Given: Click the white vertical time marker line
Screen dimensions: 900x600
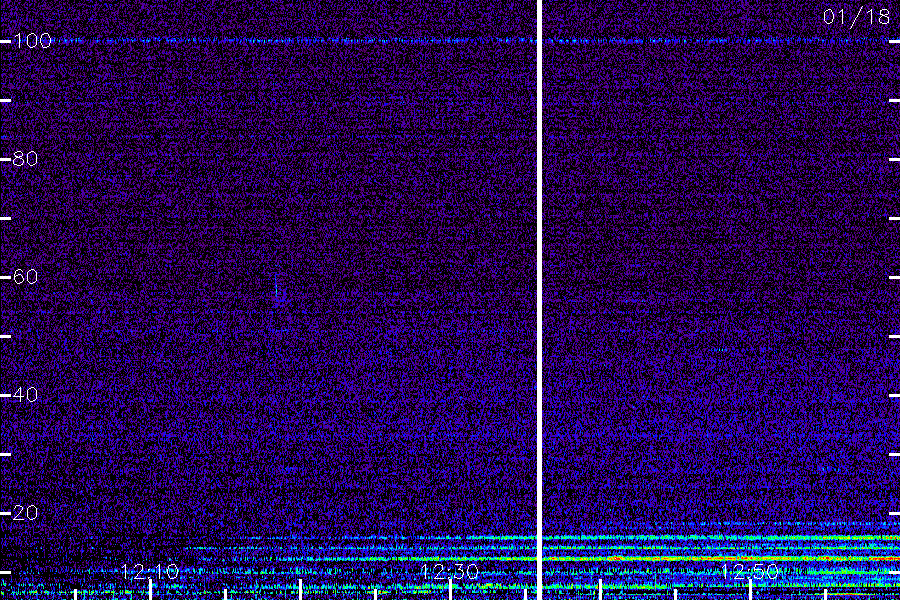Looking at the screenshot, I should pyautogui.click(x=540, y=300).
